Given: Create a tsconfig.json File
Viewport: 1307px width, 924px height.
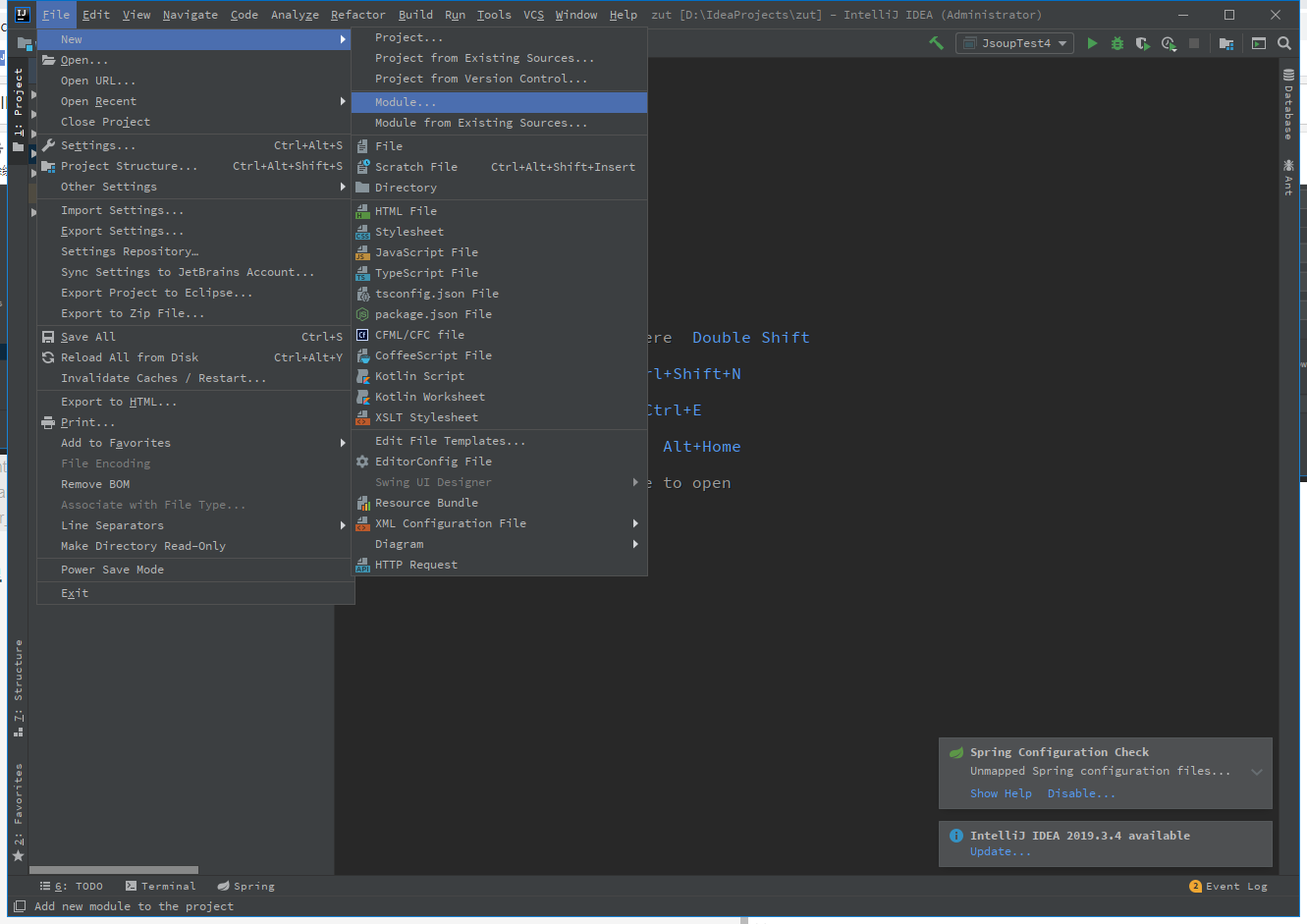Looking at the screenshot, I should point(500,294).
